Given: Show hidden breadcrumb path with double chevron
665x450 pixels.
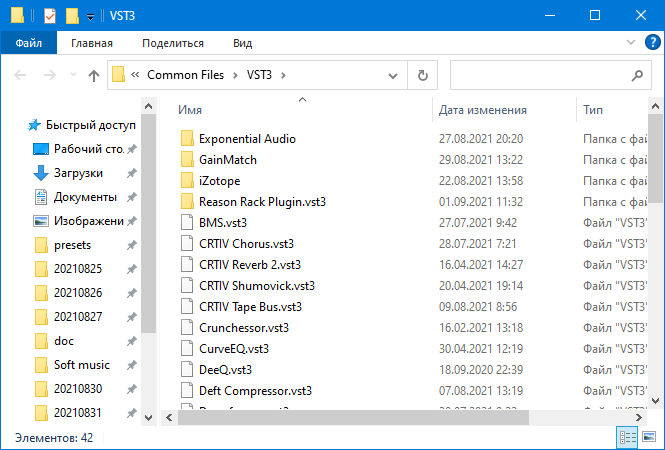Looking at the screenshot, I should pos(135,75).
